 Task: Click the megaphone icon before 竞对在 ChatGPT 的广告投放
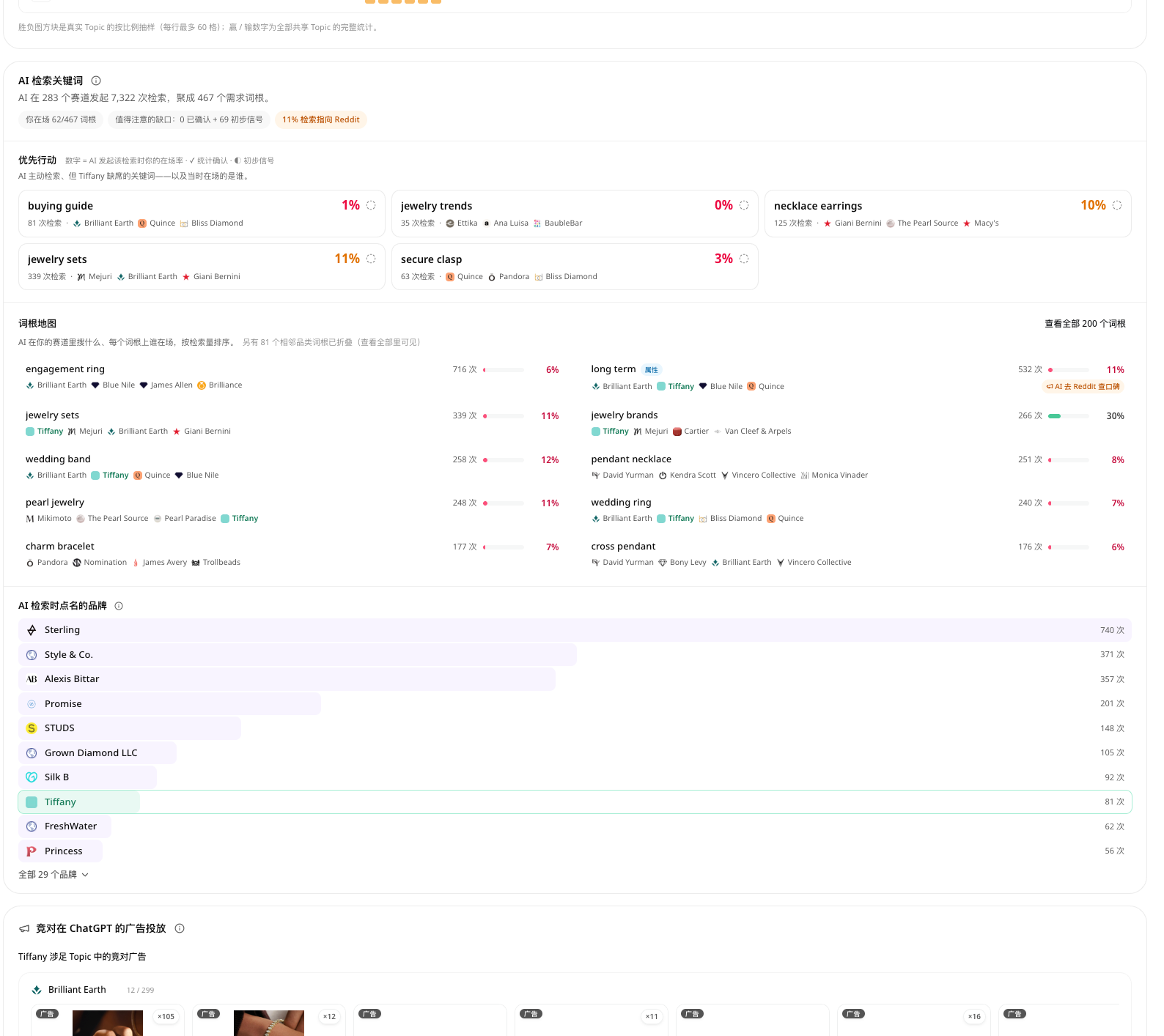point(24,928)
